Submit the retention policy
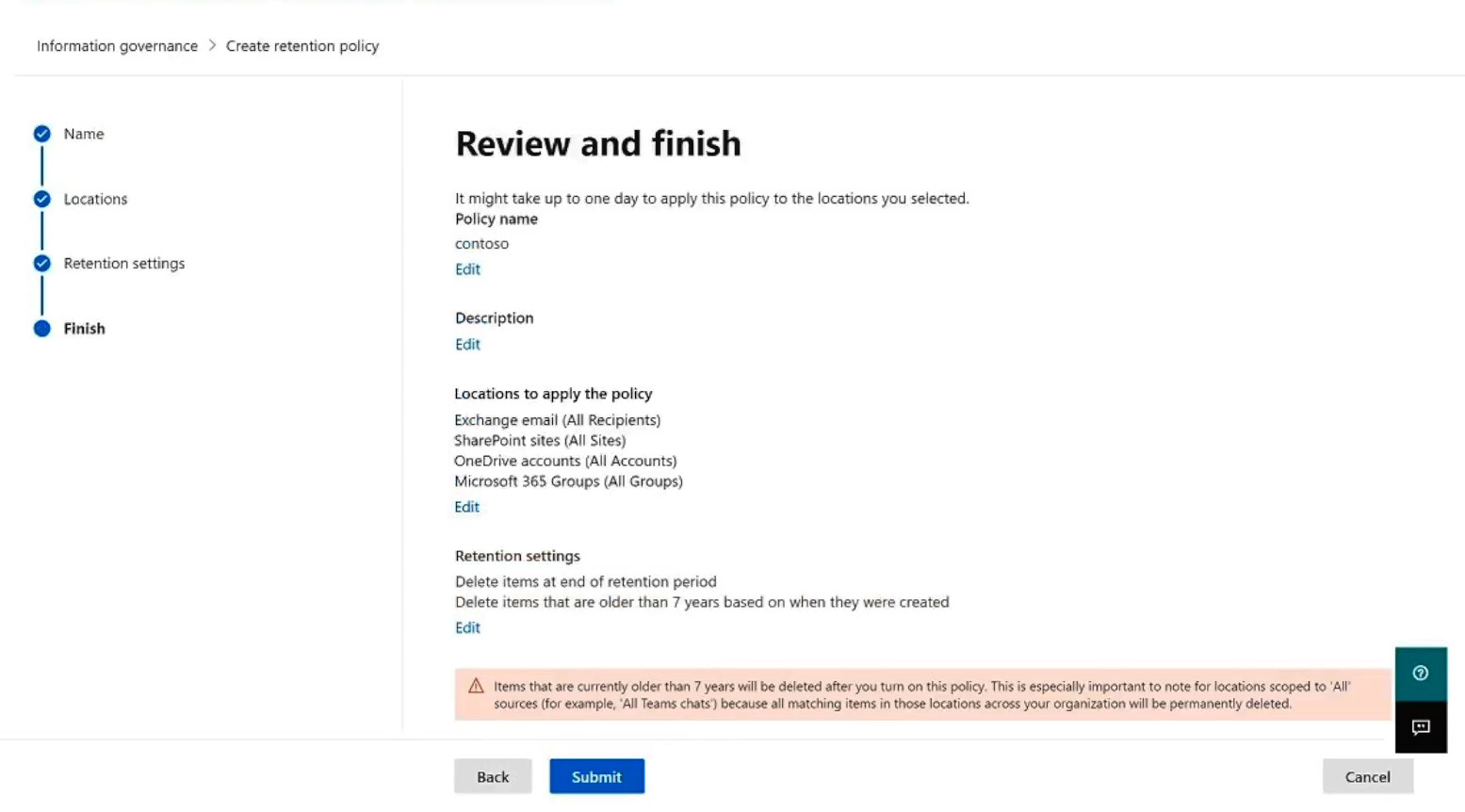 596,777
